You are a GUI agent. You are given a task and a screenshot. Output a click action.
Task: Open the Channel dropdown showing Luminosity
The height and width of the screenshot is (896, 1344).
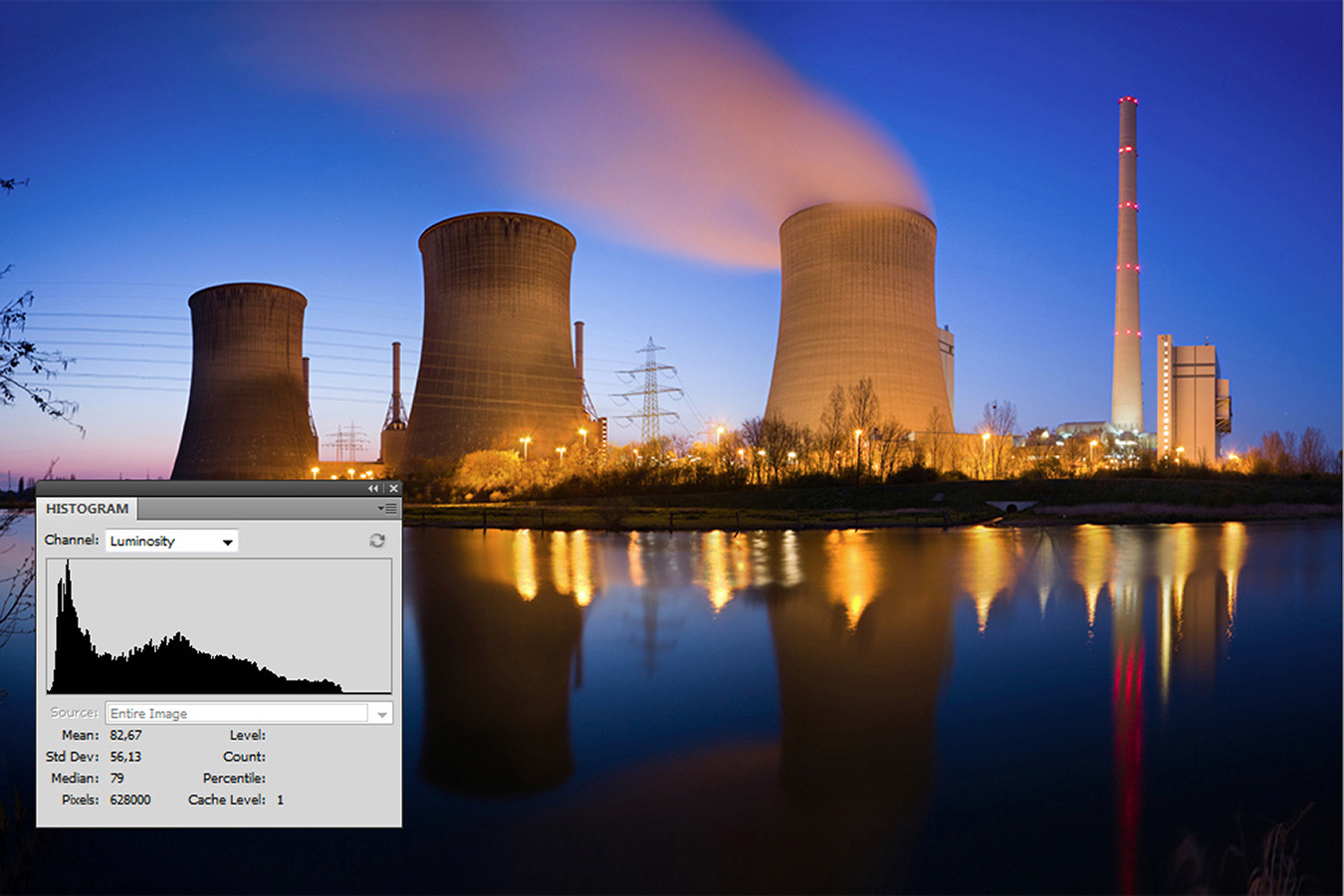pos(172,541)
